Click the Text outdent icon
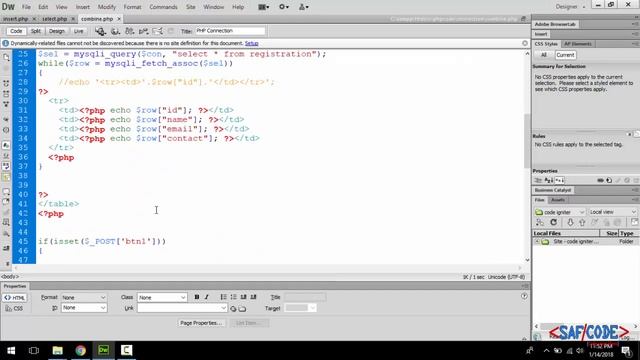The image size is (640, 360). (x=244, y=297)
